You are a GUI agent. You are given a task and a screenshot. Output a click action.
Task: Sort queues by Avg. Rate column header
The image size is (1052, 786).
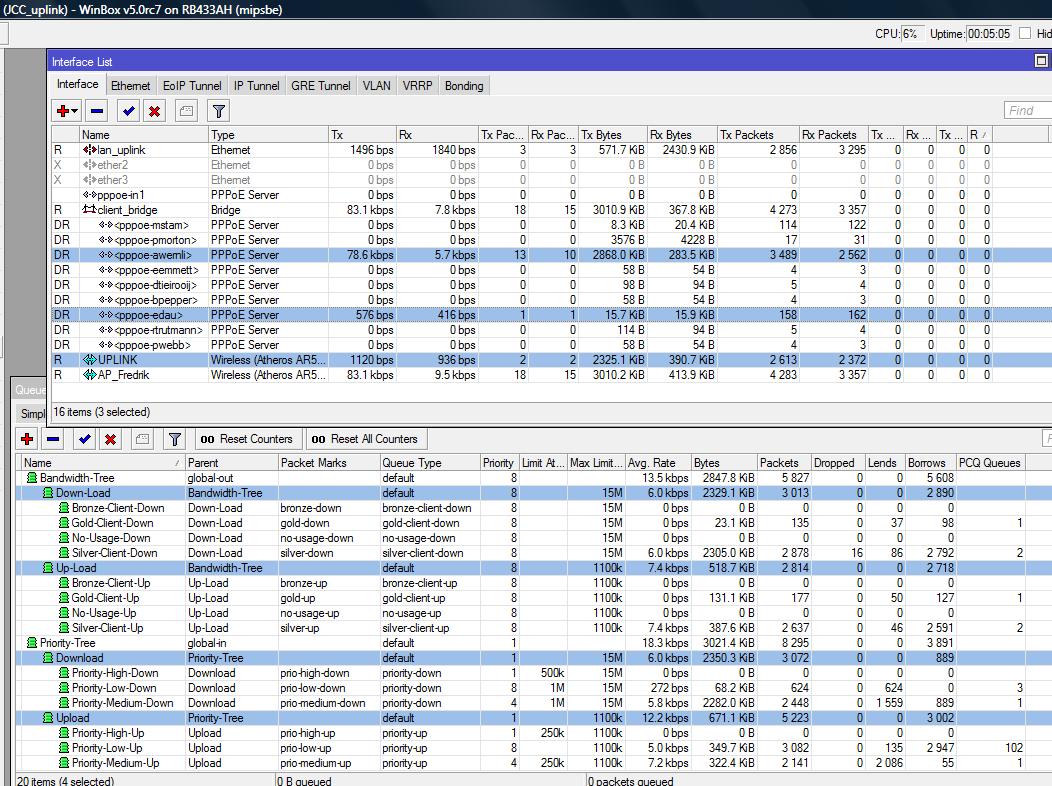[x=657, y=463]
